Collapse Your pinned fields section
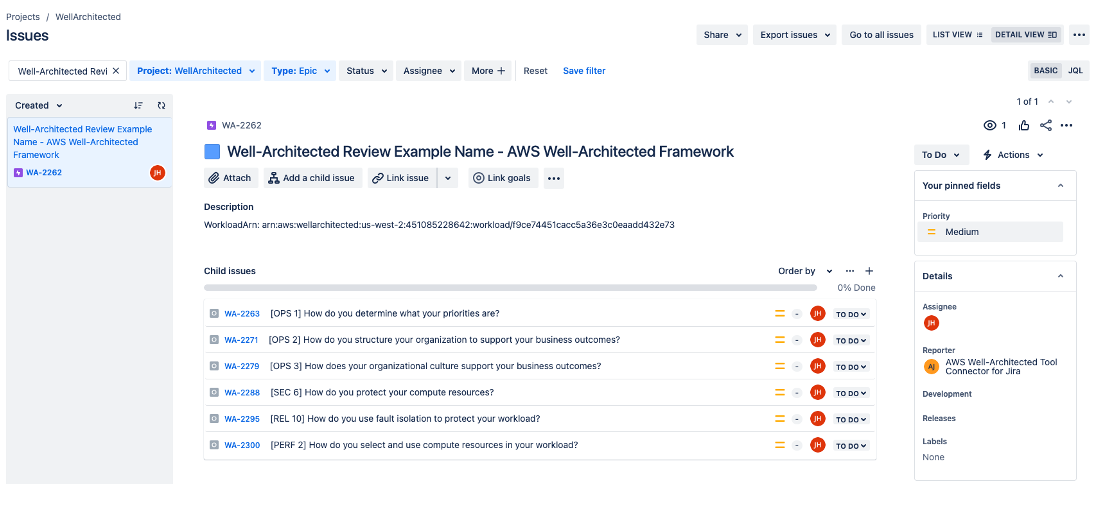 pos(1060,185)
